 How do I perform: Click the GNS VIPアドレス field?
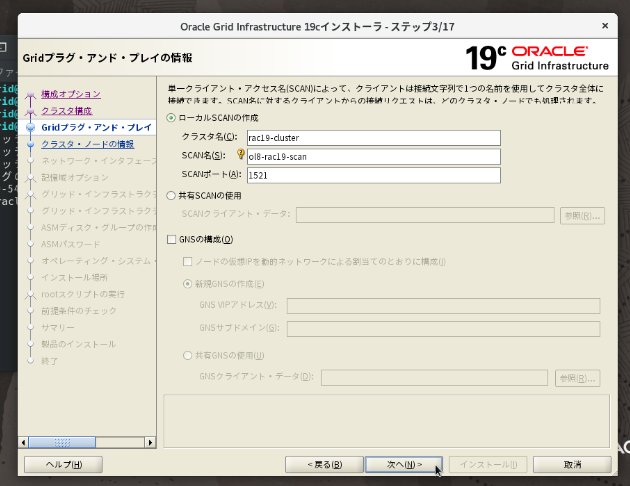pyautogui.click(x=444, y=306)
